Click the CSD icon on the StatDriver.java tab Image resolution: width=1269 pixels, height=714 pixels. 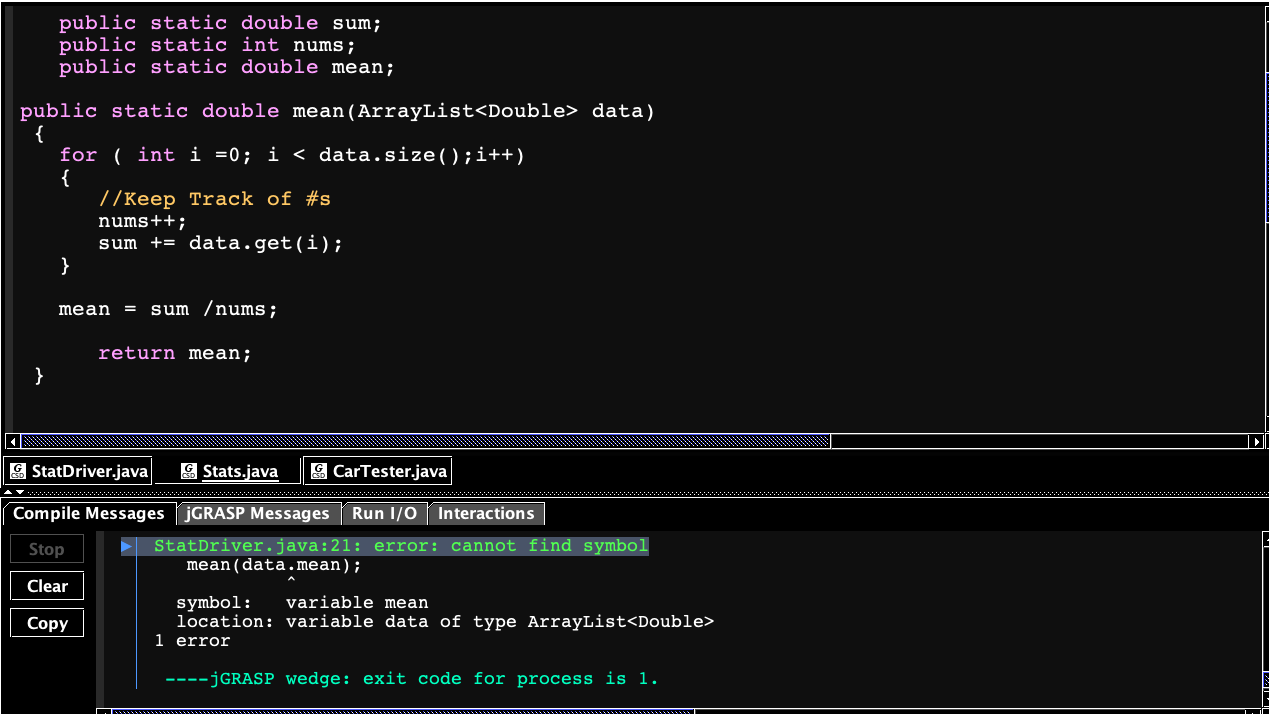18,471
